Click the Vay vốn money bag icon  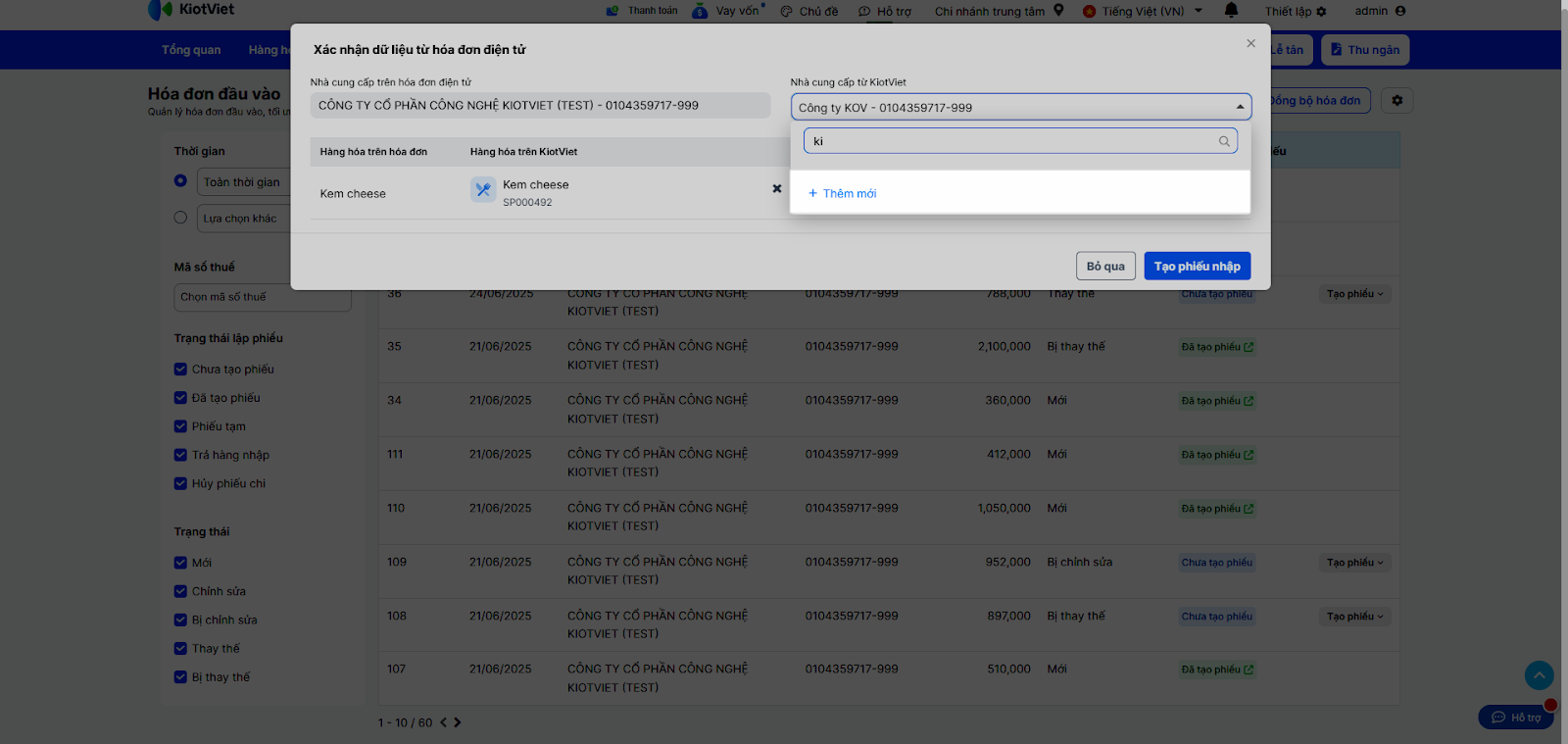pyautogui.click(x=700, y=11)
